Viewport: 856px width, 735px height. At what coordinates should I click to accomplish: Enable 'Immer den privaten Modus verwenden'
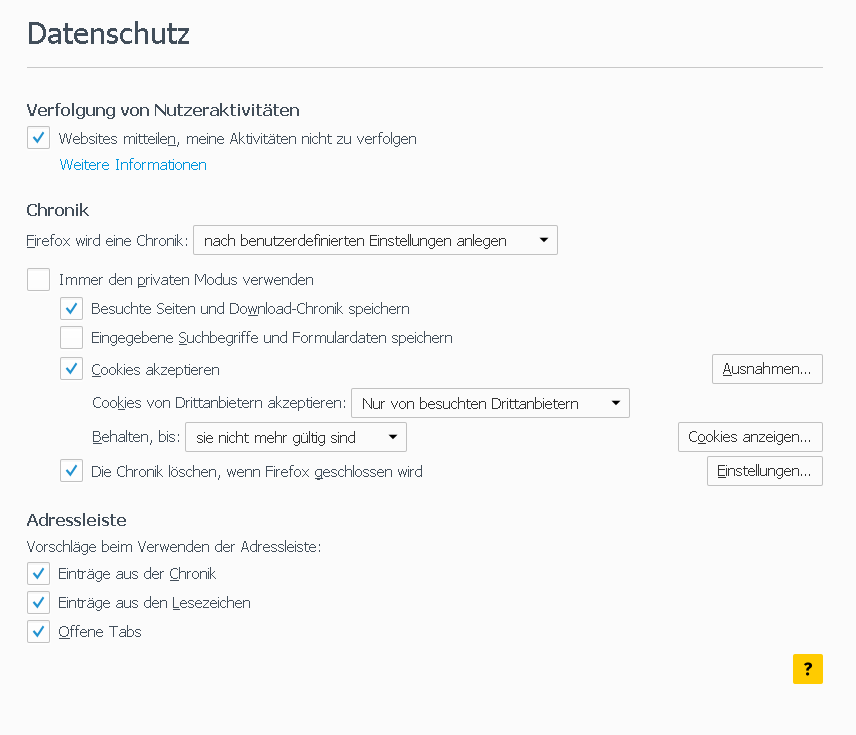(x=39, y=279)
